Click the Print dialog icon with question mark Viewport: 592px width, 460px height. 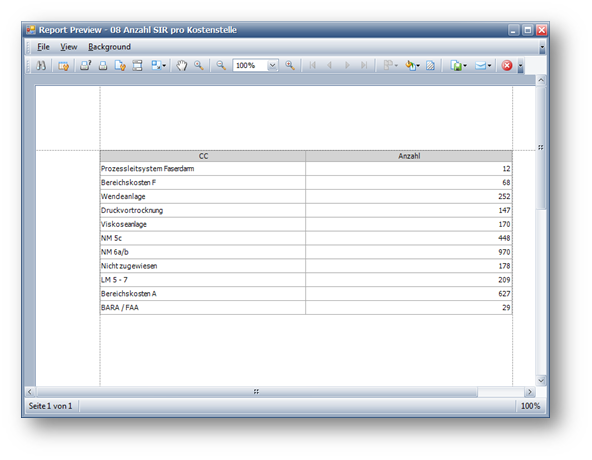pyautogui.click(x=85, y=65)
